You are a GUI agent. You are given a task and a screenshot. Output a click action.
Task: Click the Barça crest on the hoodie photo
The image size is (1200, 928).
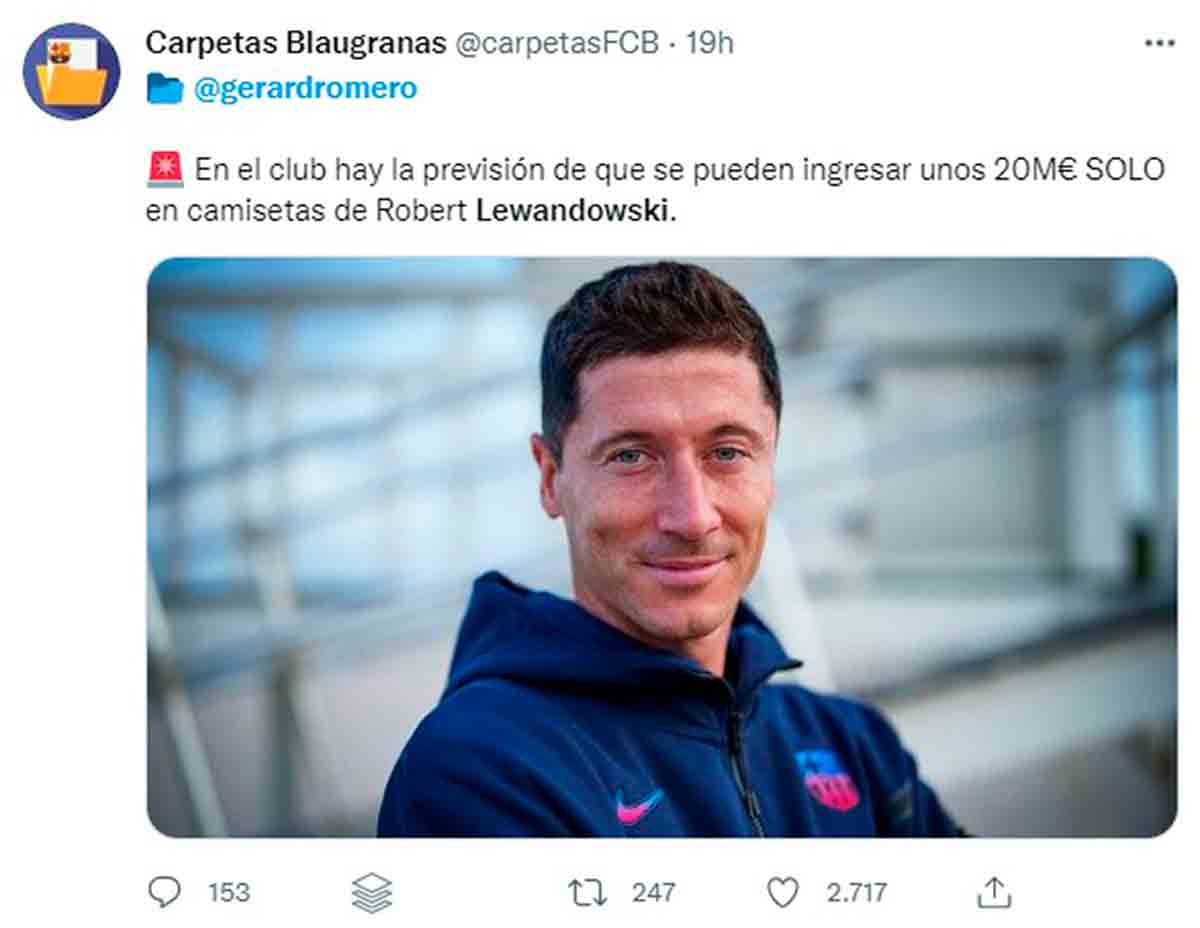pyautogui.click(x=827, y=779)
